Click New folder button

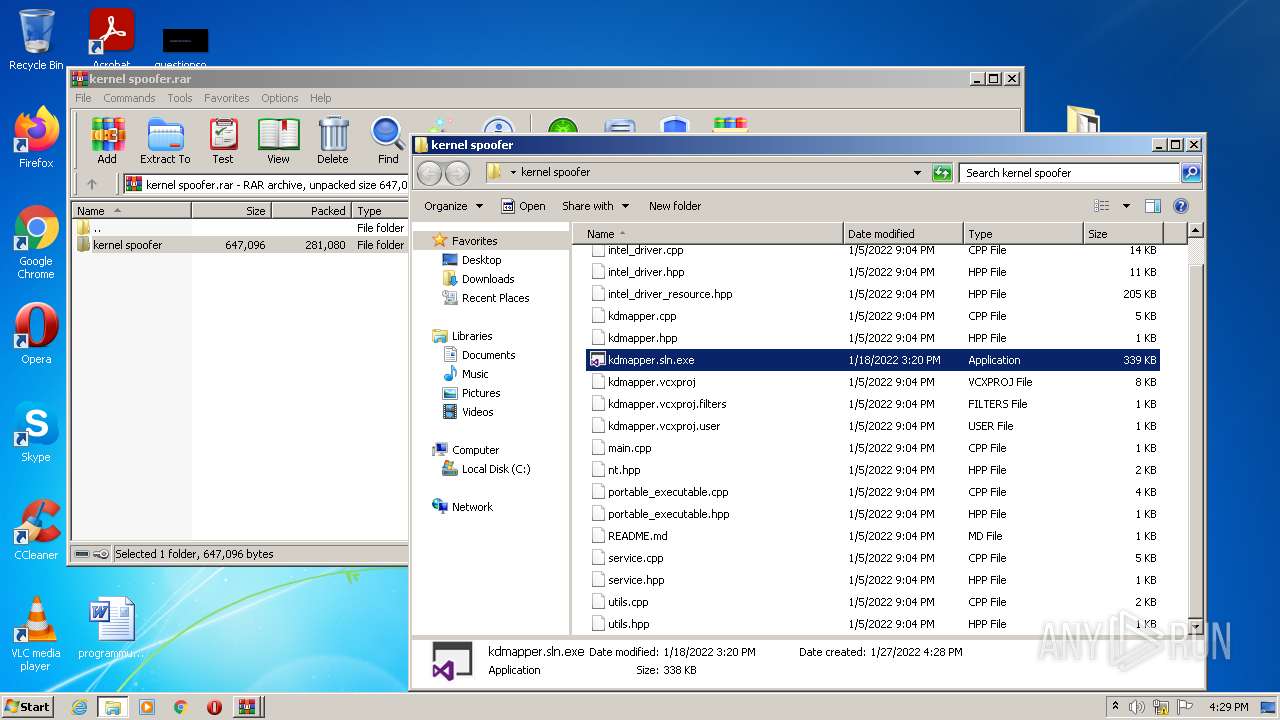point(675,206)
